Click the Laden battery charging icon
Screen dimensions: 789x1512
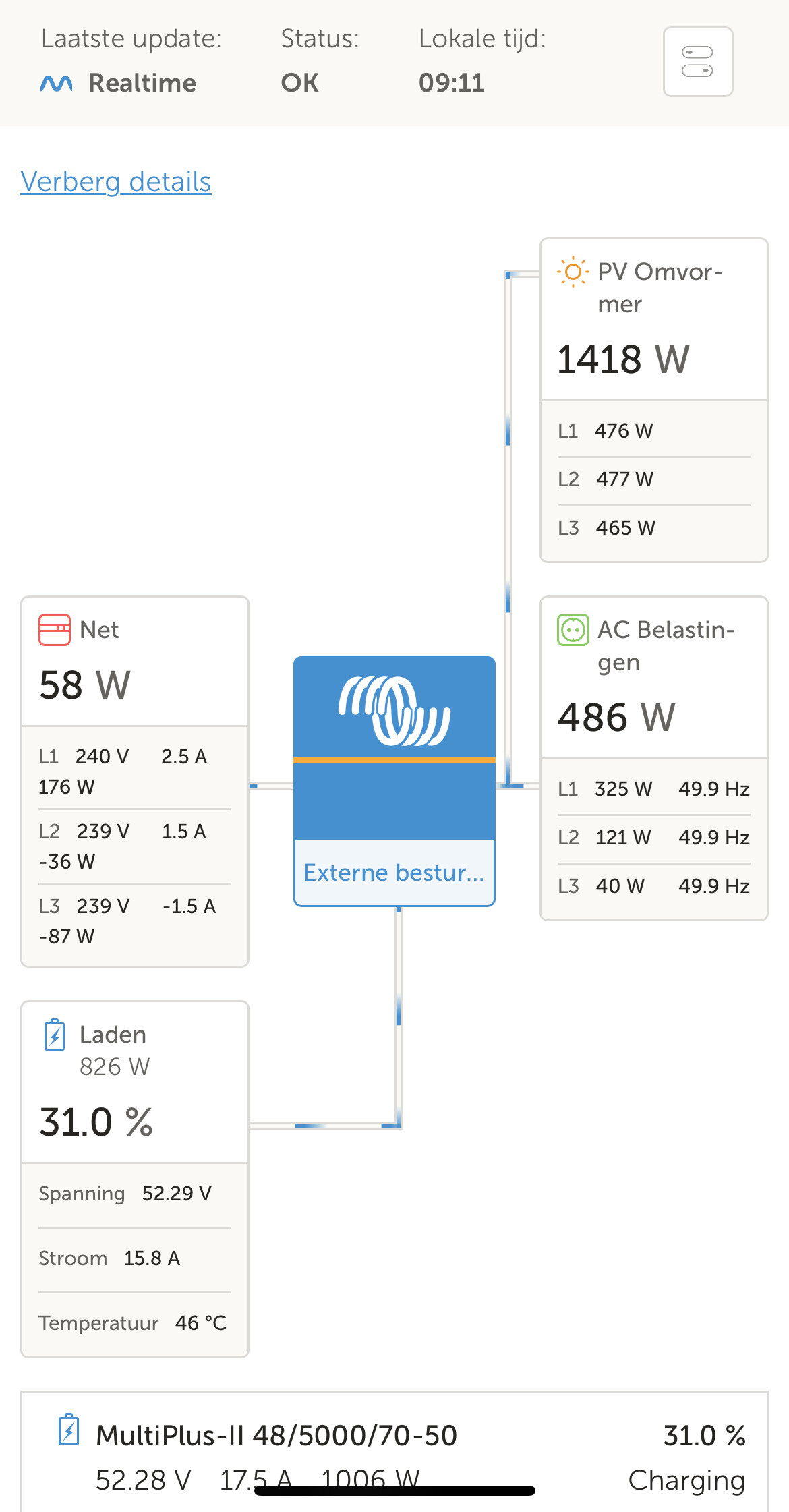(55, 1035)
